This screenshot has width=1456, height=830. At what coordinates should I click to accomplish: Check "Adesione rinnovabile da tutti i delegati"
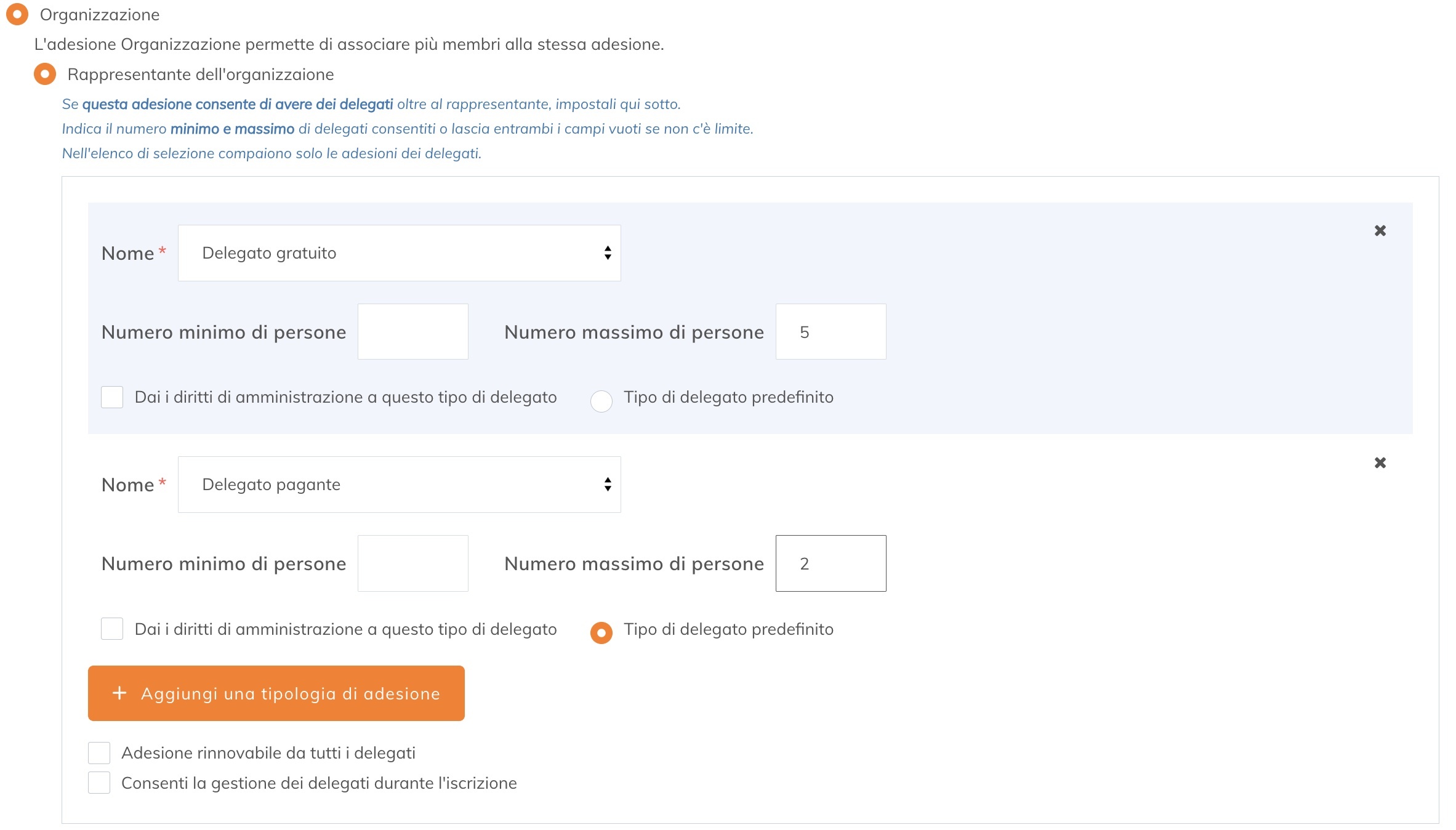pos(99,752)
